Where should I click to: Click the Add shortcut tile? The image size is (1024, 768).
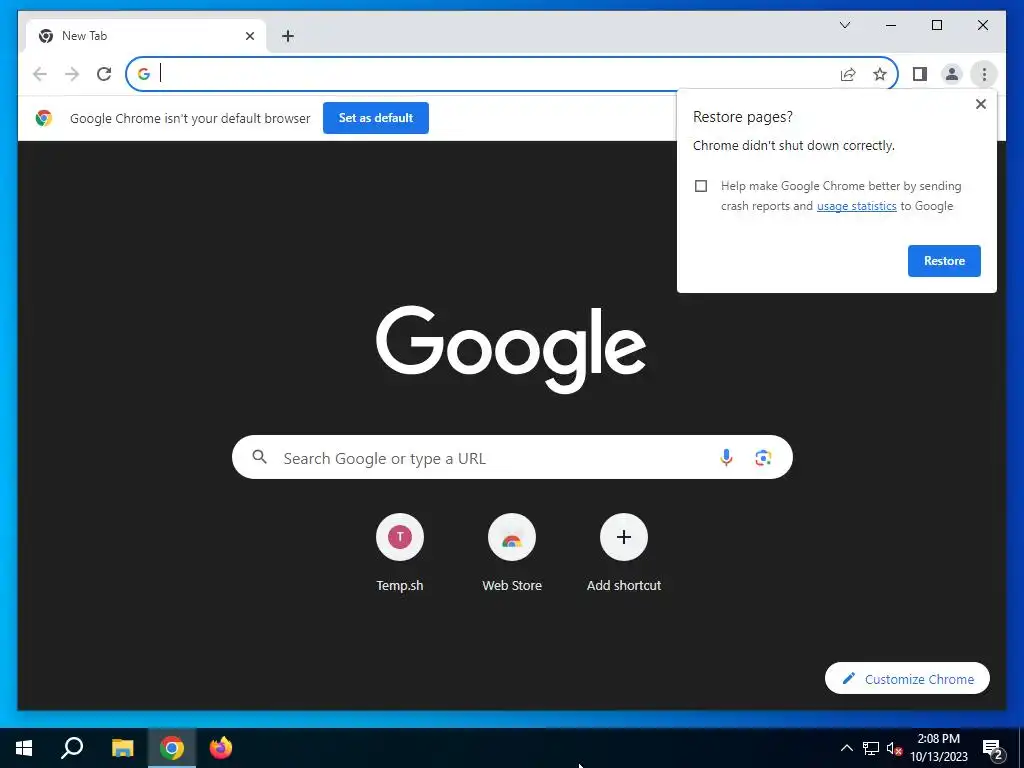tap(624, 552)
